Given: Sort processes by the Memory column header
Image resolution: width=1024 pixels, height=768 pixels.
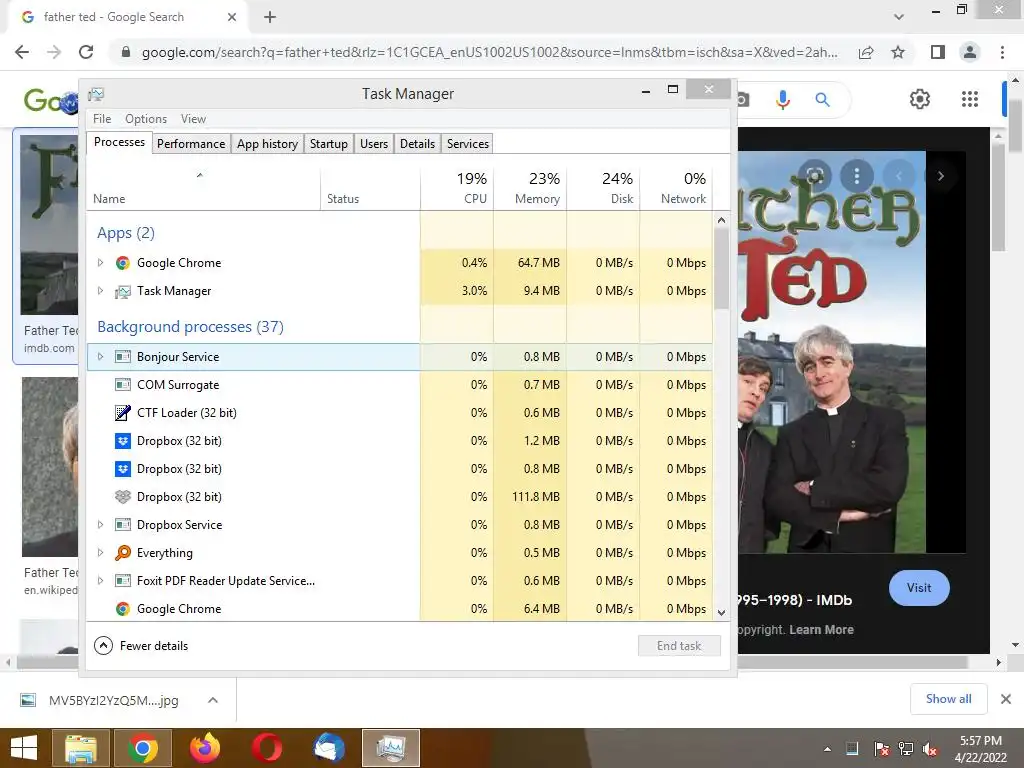Looking at the screenshot, I should [x=530, y=188].
